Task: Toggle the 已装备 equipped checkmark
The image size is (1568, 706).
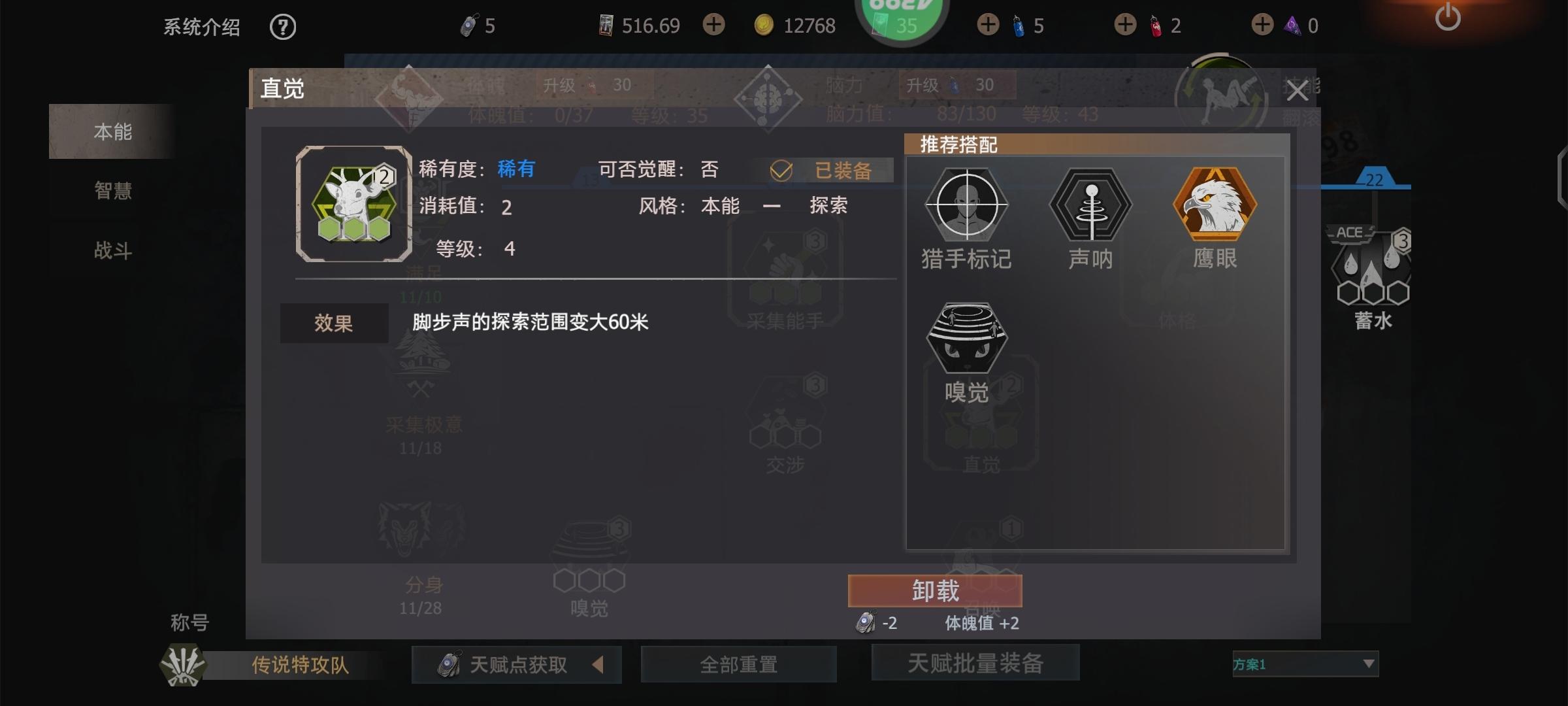Action: point(781,171)
